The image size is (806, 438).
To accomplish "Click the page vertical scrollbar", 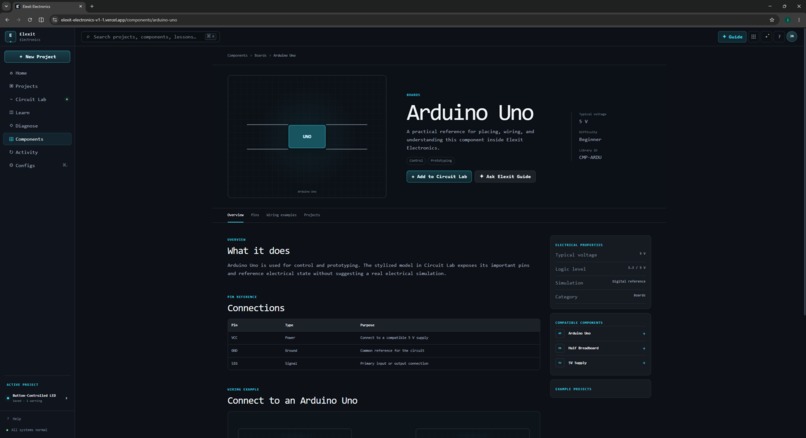I will (x=803, y=170).
